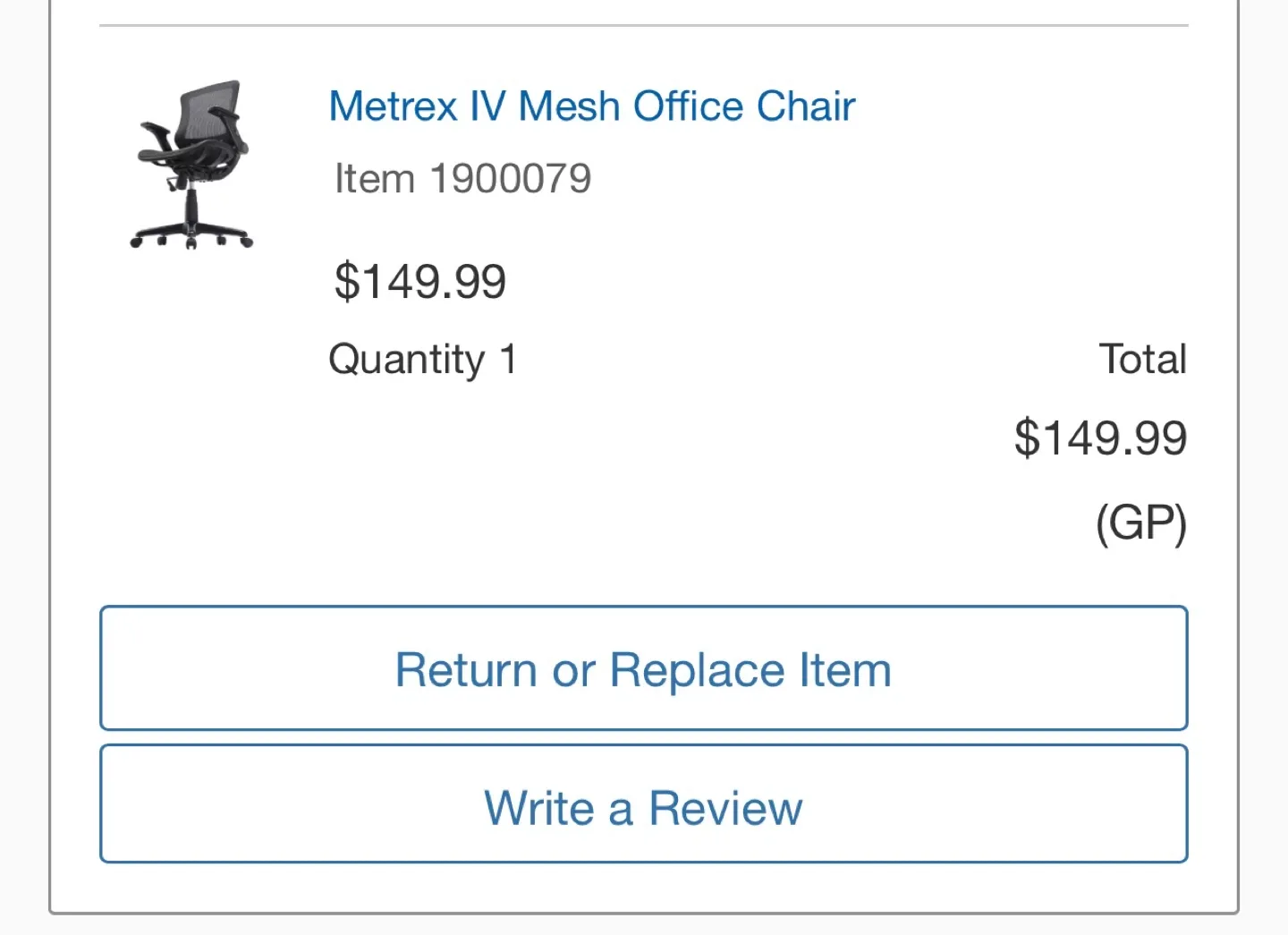Click the Return or Replace Item button
The image size is (1288, 935).
pyautogui.click(x=642, y=669)
